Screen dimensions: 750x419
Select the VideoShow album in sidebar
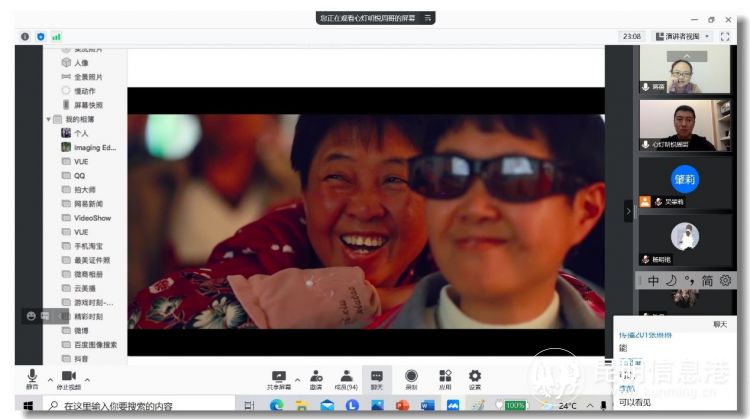[x=92, y=217]
